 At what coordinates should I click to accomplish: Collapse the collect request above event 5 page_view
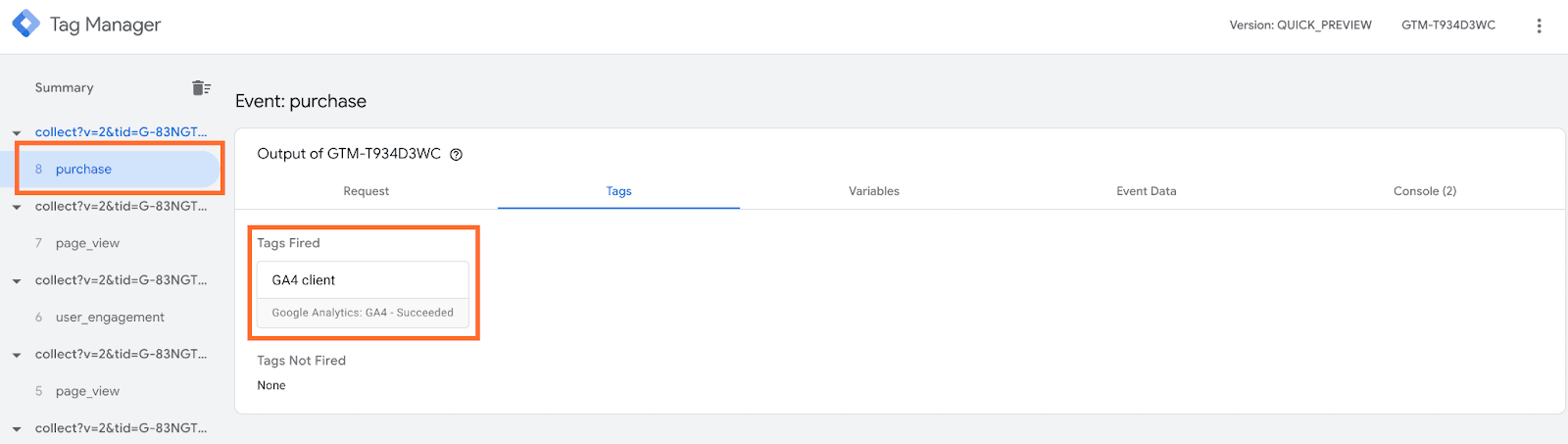(17, 356)
